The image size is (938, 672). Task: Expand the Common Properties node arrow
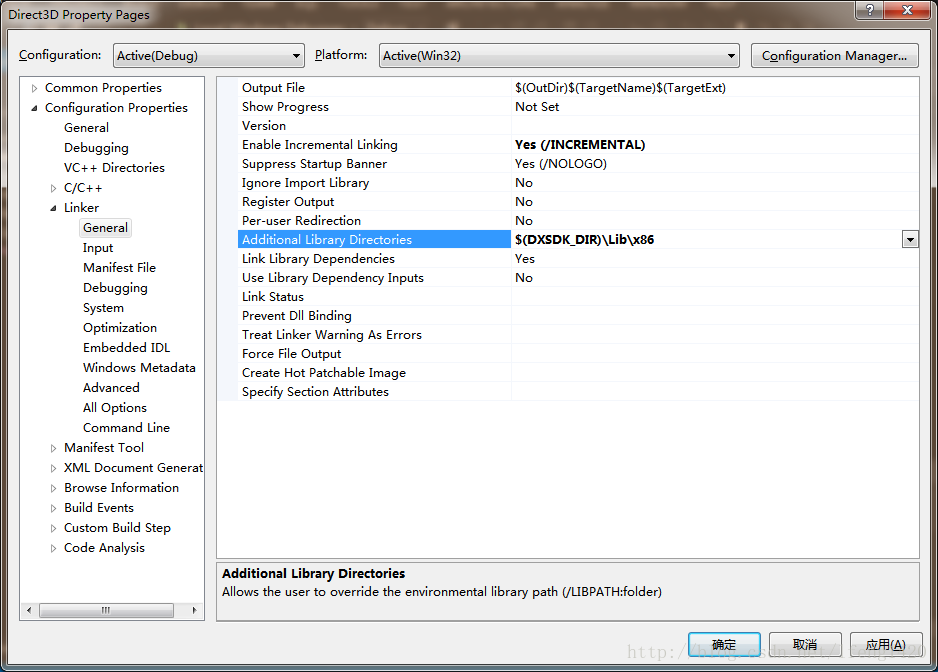tap(34, 88)
